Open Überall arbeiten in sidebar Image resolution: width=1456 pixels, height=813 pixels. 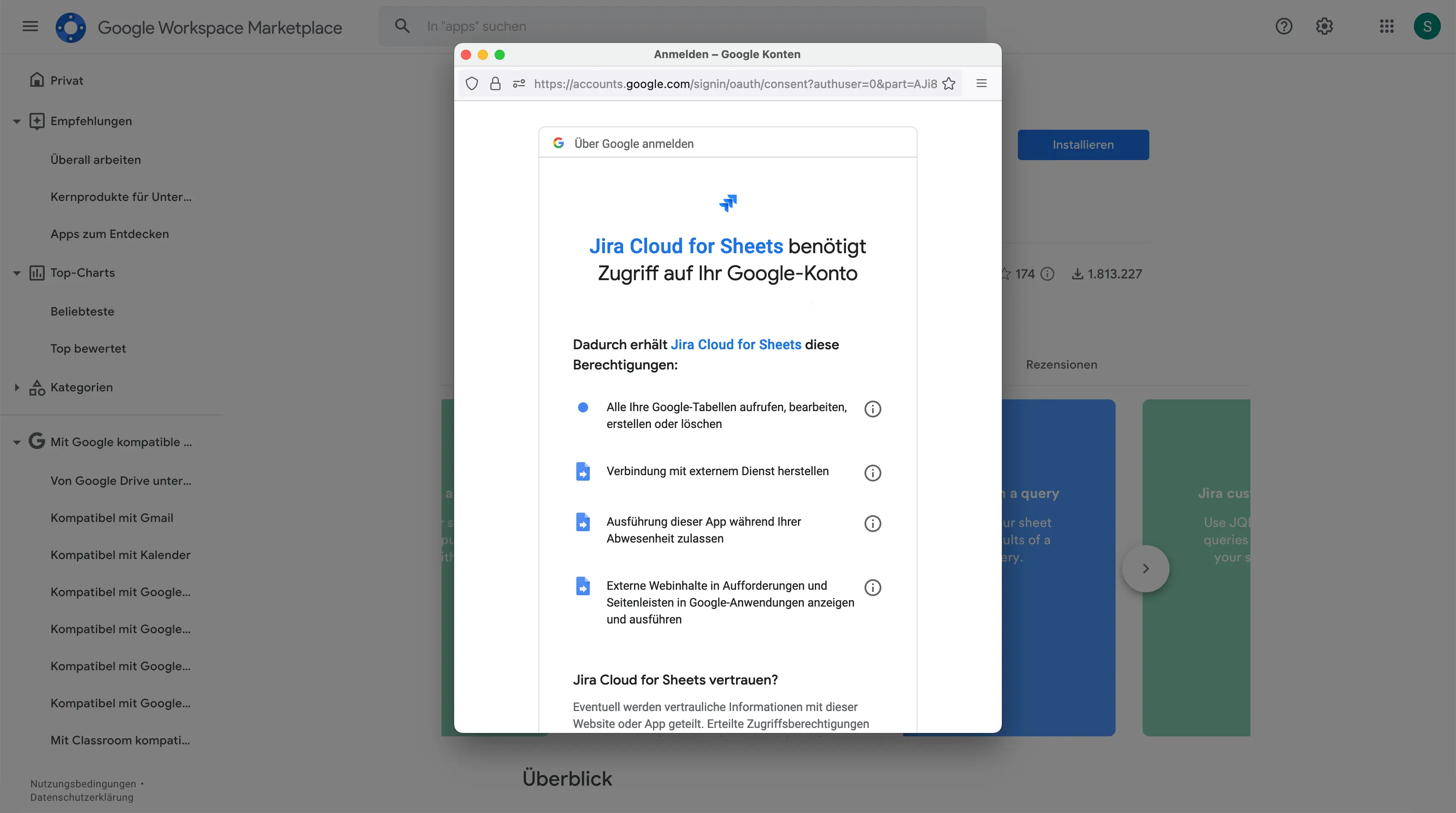point(96,160)
